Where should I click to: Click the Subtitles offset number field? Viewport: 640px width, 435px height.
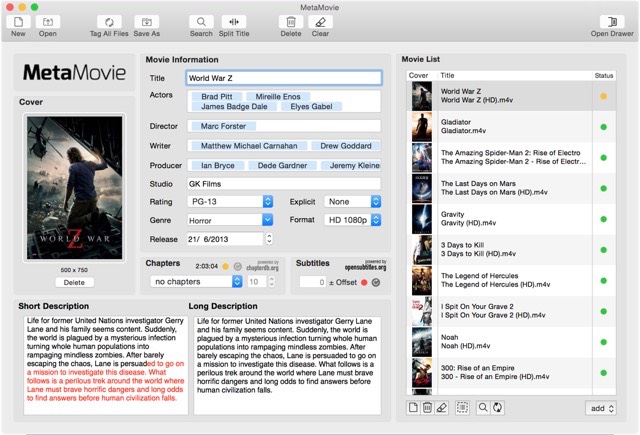(313, 282)
